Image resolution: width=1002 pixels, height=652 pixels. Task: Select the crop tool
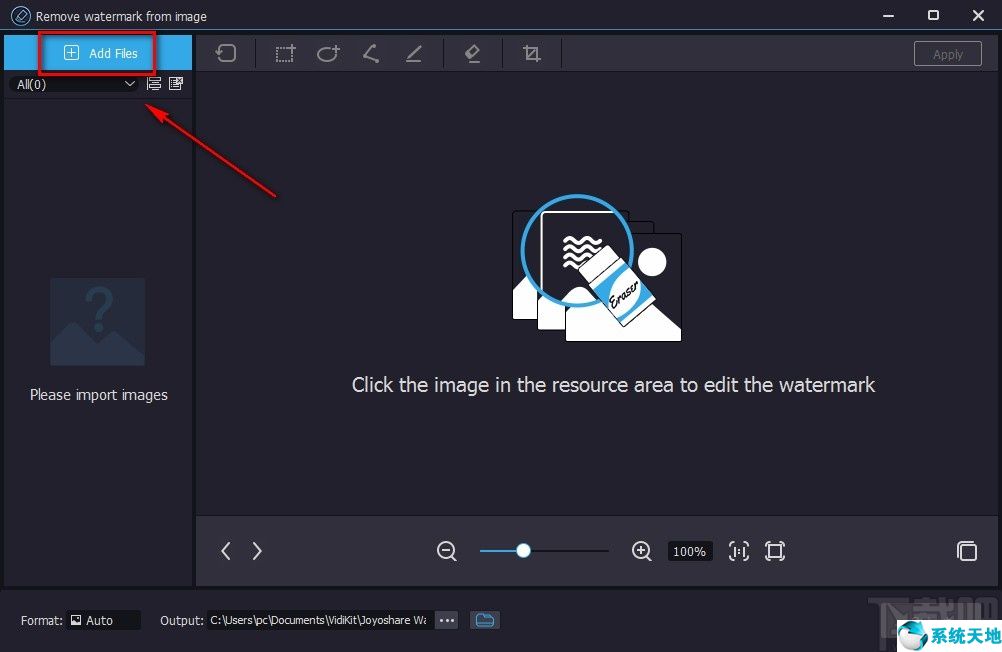click(532, 54)
